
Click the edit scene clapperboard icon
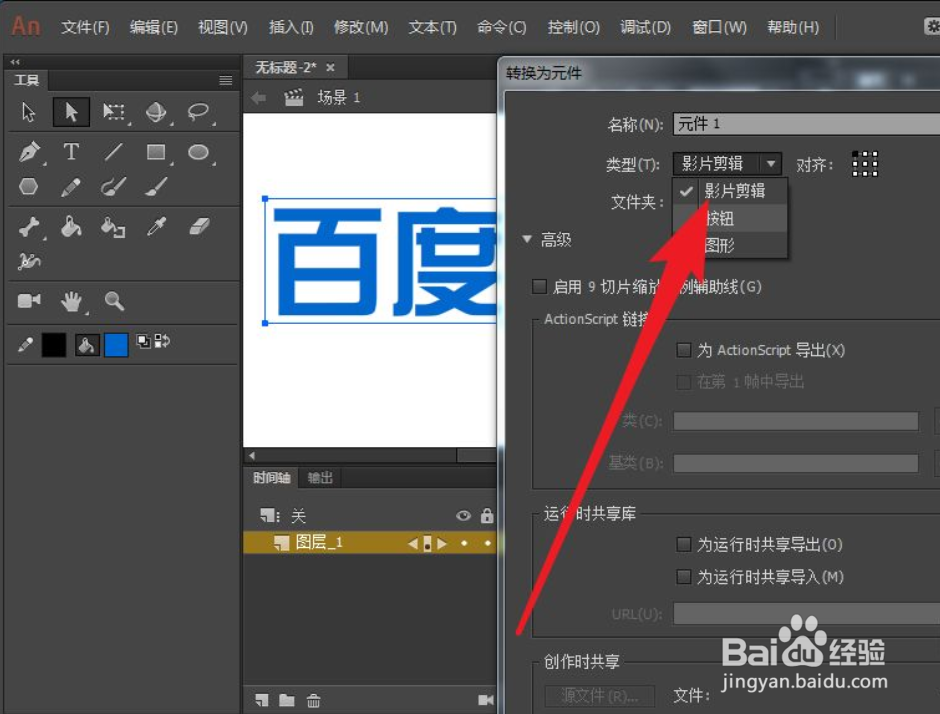coord(293,97)
